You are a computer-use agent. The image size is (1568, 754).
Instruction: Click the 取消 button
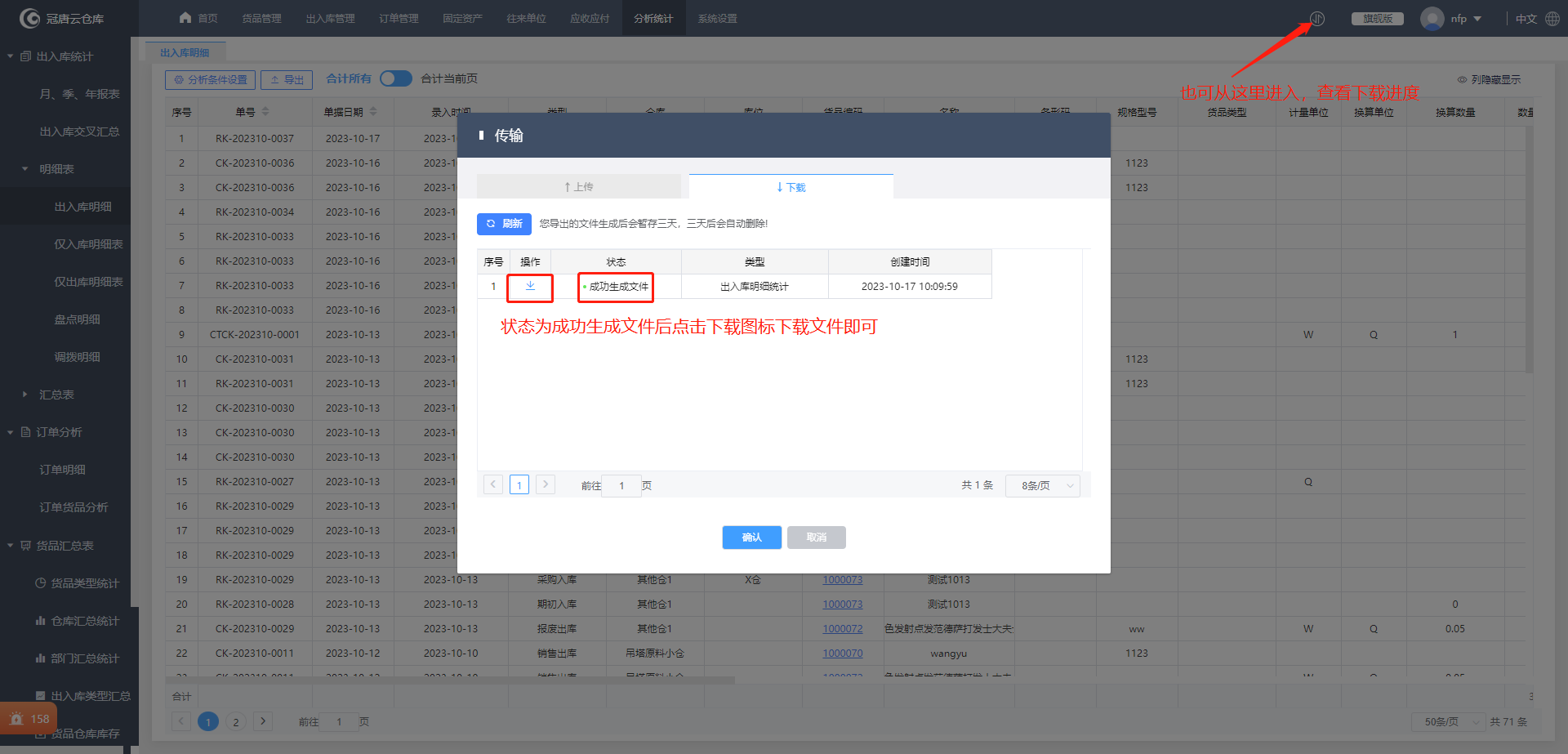click(x=817, y=538)
